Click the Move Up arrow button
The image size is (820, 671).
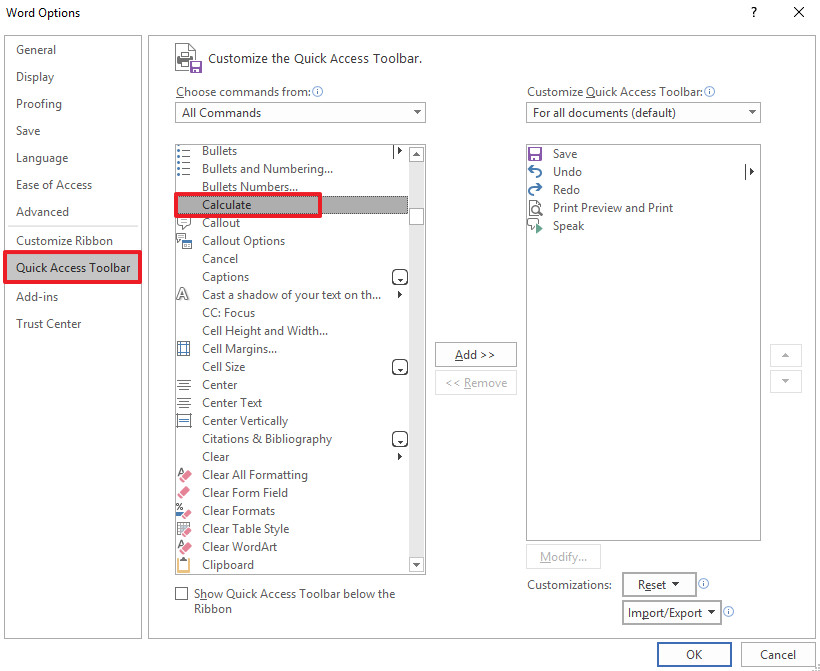click(785, 356)
